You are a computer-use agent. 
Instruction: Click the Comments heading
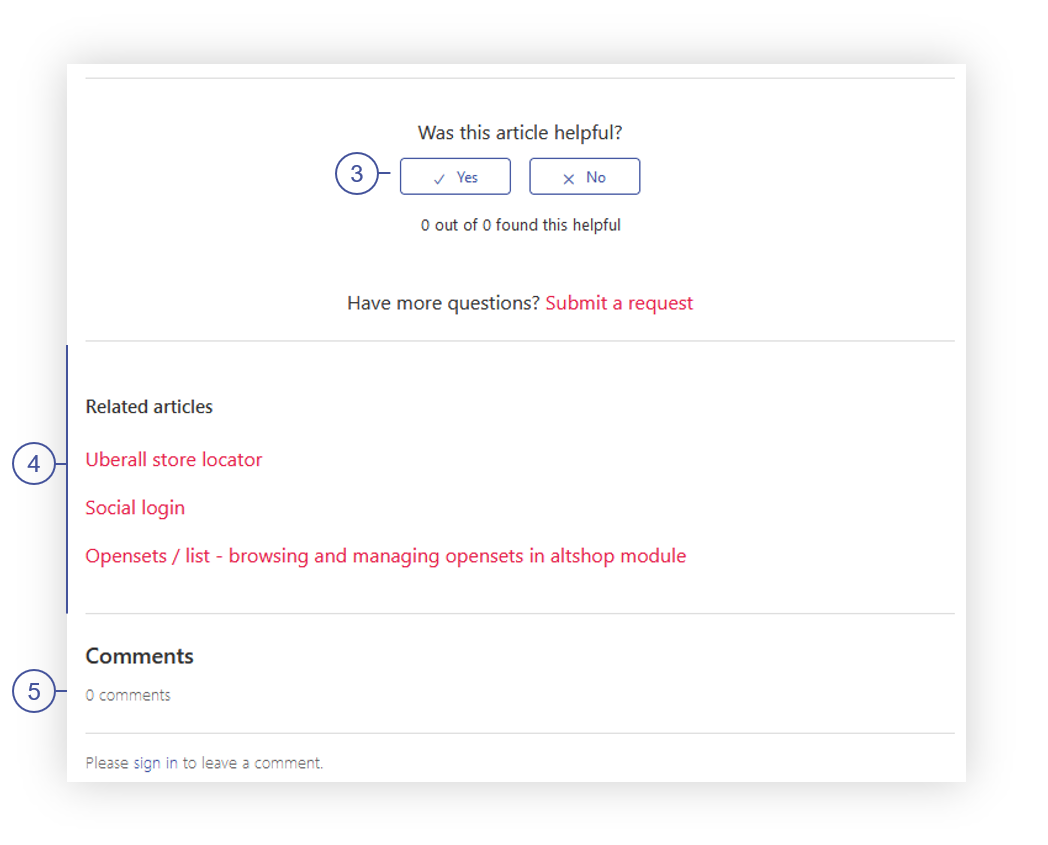140,656
